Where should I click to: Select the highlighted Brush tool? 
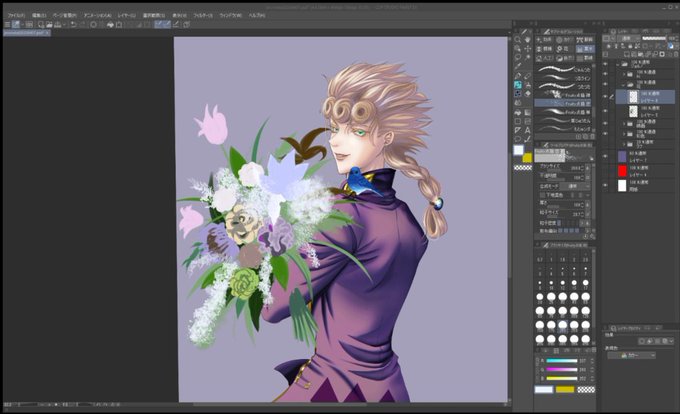(518, 85)
